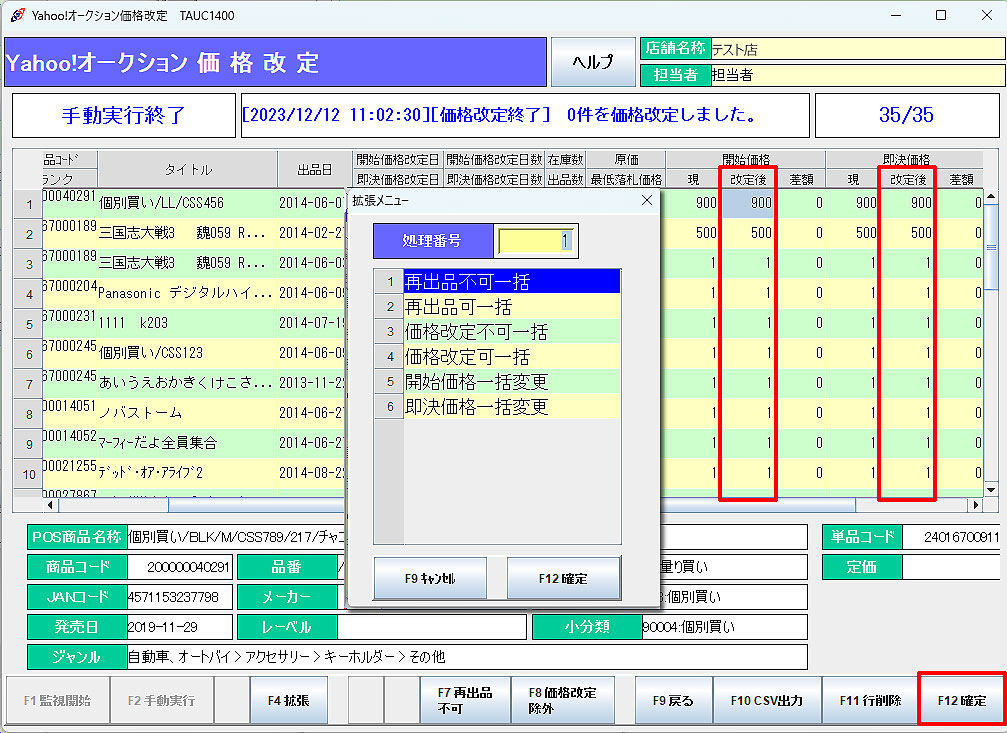Click the ヘルプ help button

(592, 62)
